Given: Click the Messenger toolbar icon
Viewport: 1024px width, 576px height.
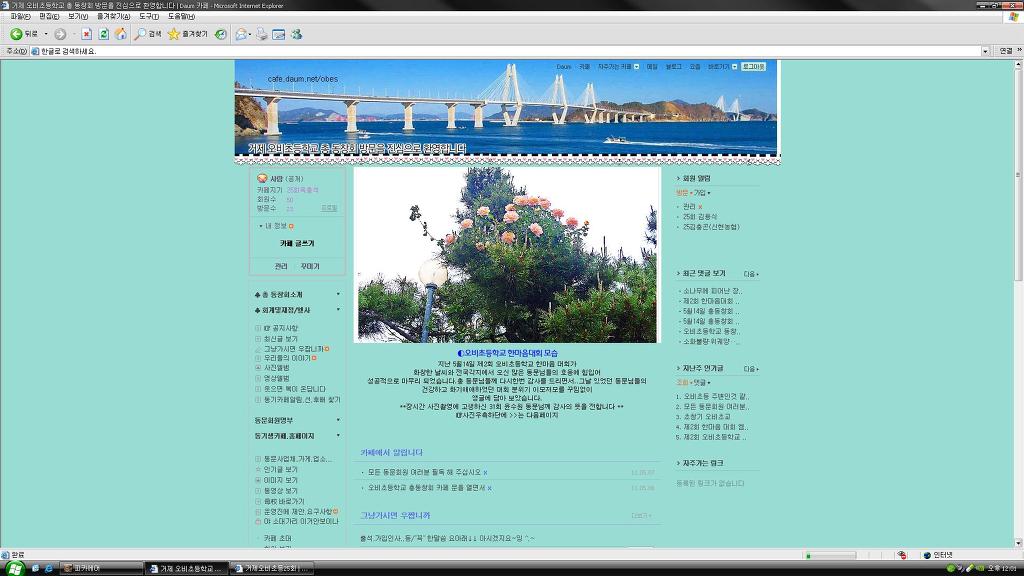Looking at the screenshot, I should pyautogui.click(x=296, y=34).
